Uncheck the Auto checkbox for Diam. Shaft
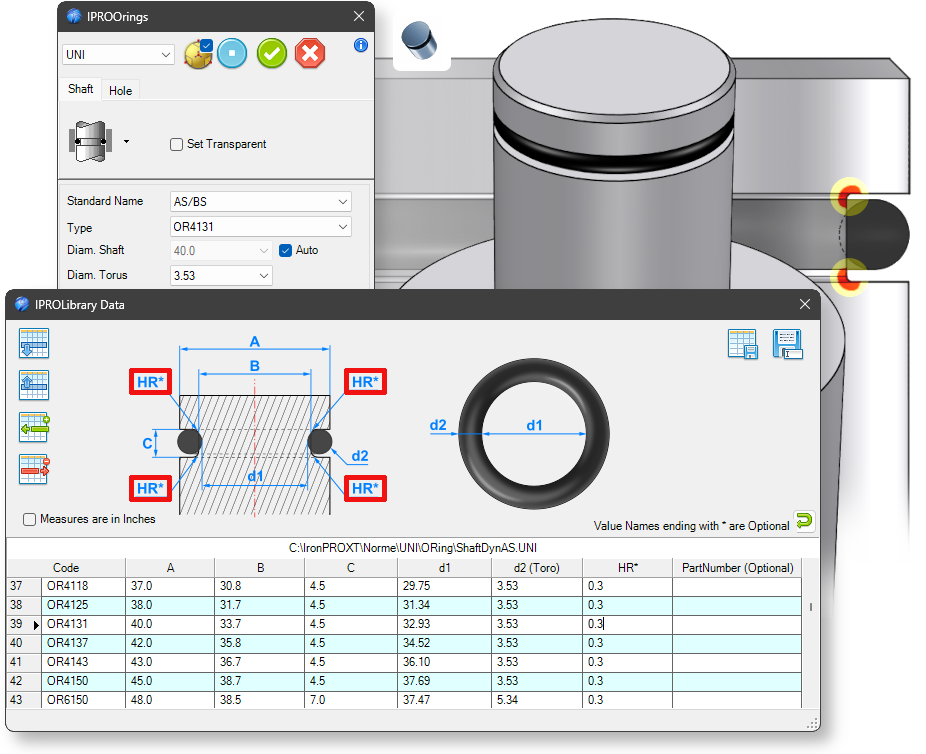The image size is (926, 754). click(285, 250)
